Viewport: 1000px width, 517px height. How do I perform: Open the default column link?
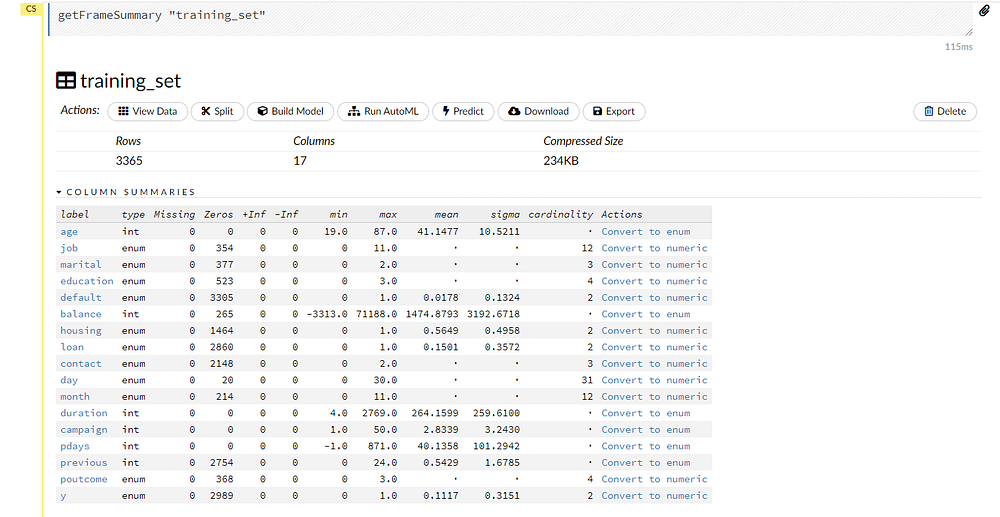click(80, 298)
